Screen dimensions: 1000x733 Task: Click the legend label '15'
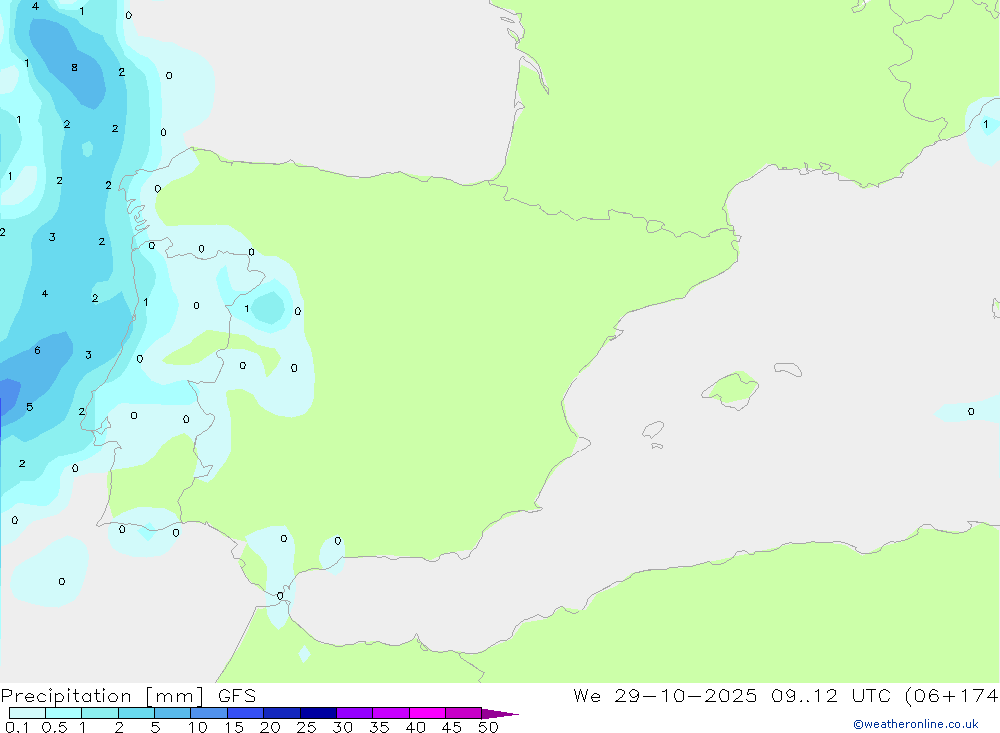tap(234, 727)
